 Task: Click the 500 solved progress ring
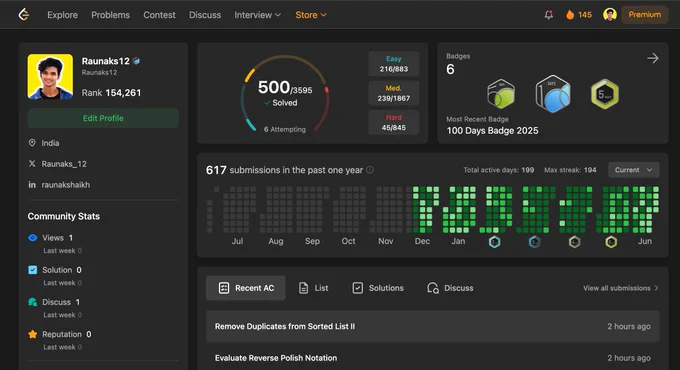[x=284, y=93]
